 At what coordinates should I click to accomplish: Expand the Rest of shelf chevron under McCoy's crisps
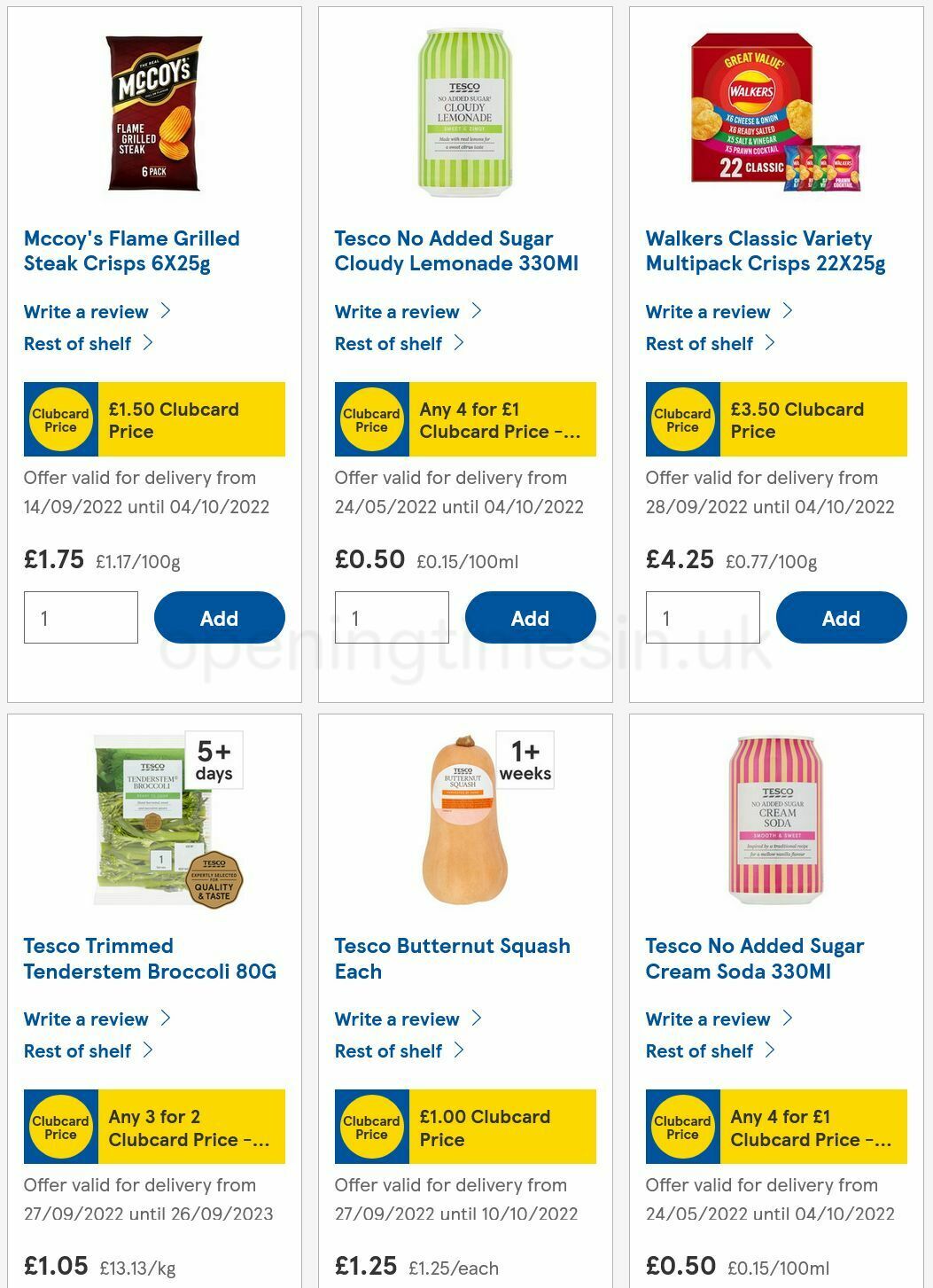[147, 343]
